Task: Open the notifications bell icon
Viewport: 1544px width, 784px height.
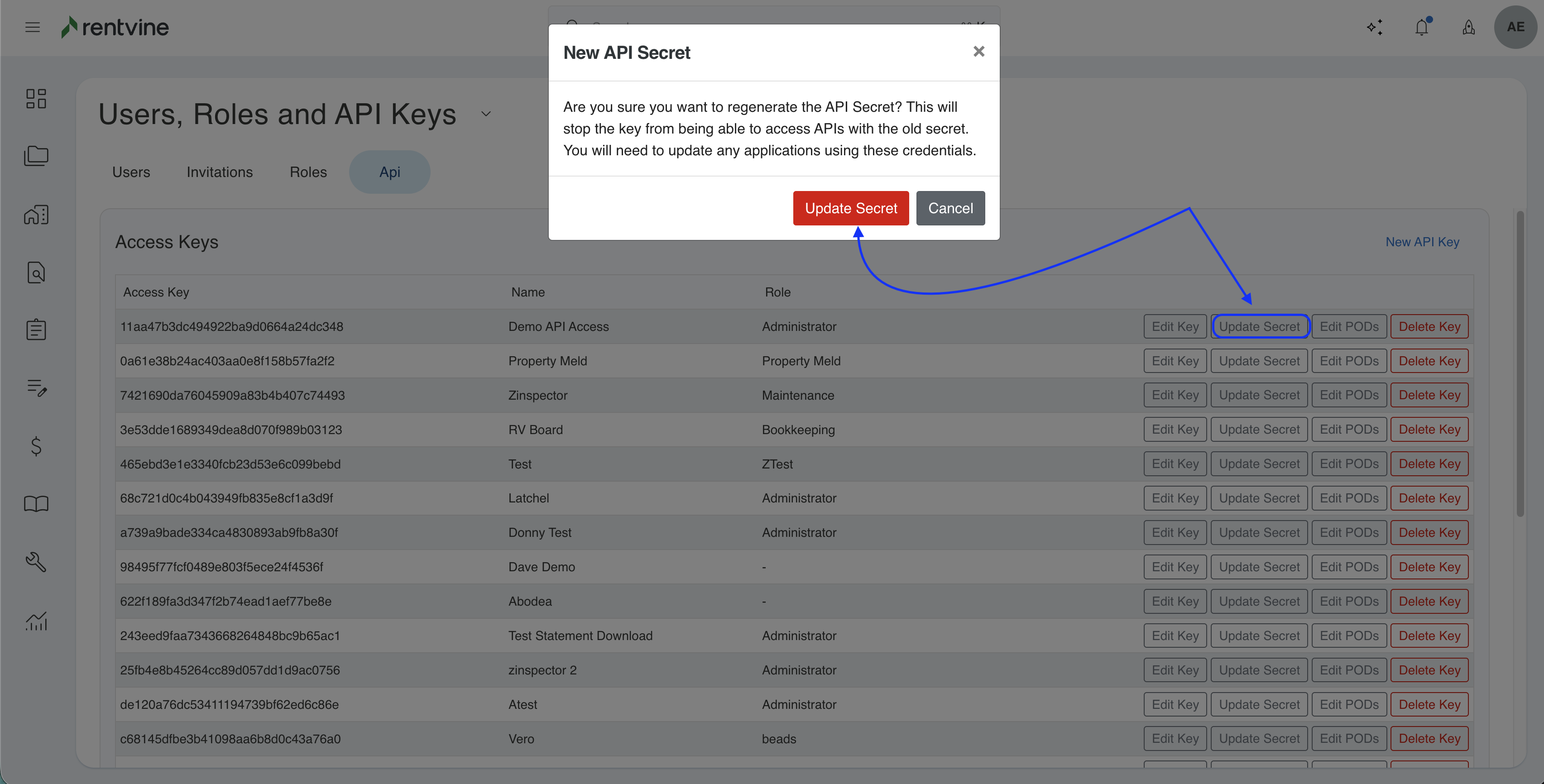Action: [1422, 27]
